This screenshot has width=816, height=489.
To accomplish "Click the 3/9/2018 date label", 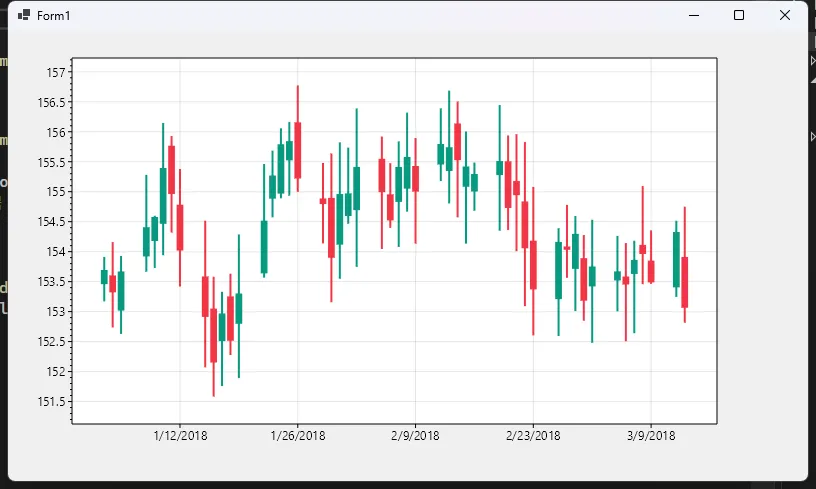I will pyautogui.click(x=651, y=435).
